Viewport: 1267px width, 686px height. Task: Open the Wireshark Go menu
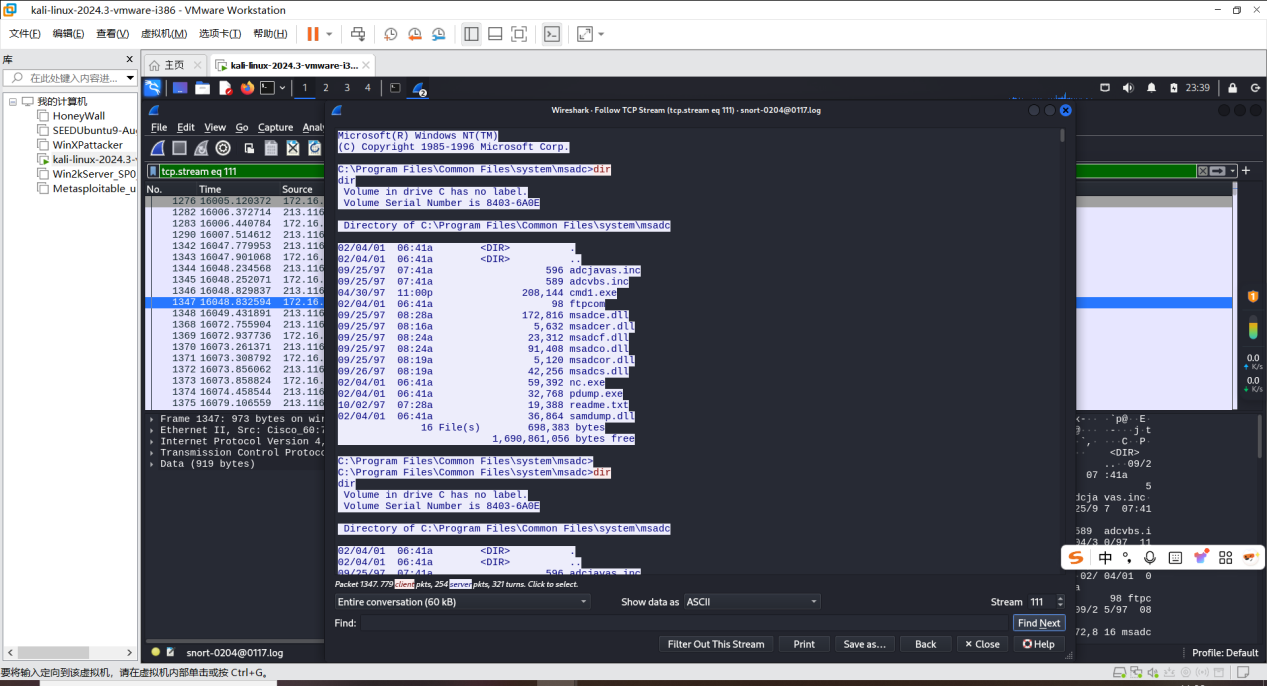[x=242, y=127]
